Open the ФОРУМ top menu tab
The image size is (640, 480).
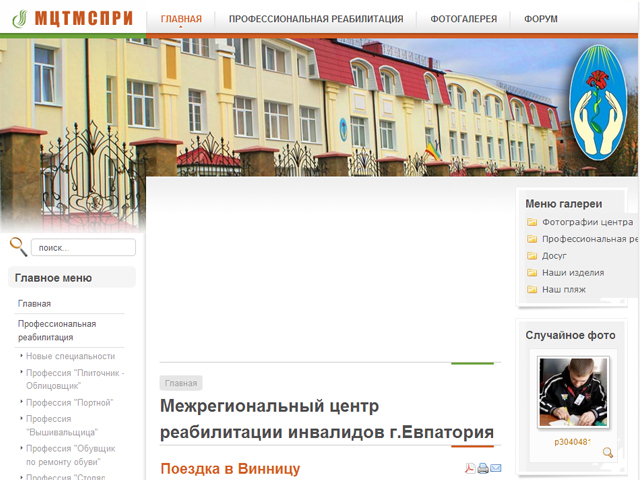541,19
